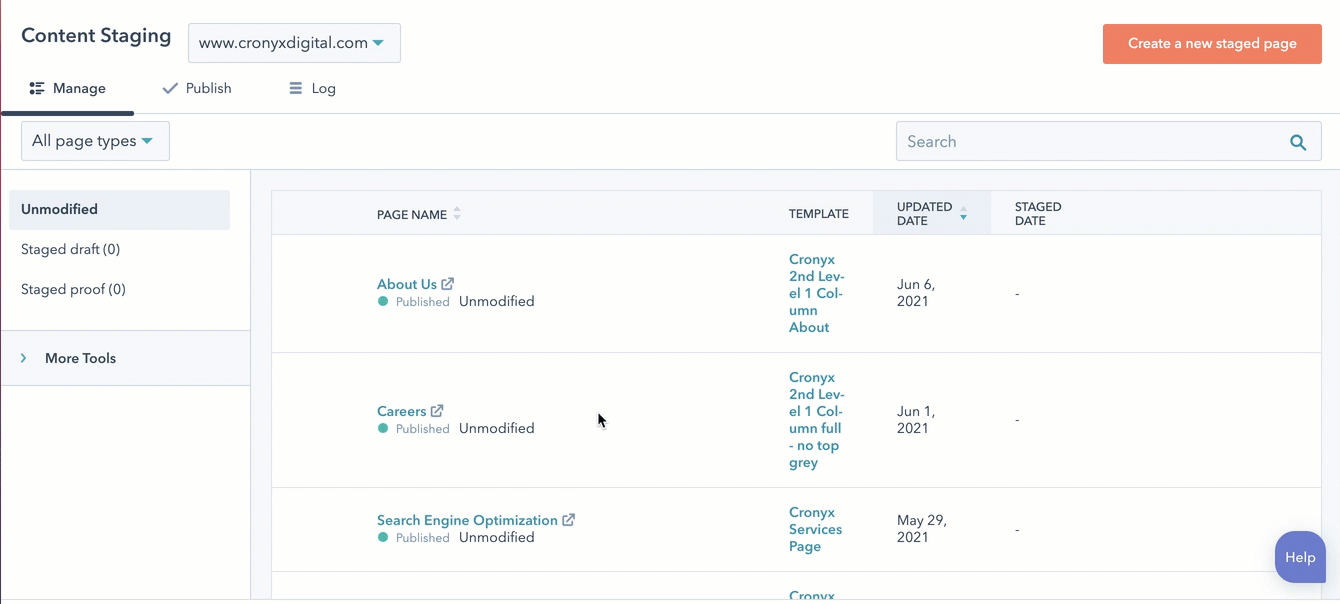Open the Help chat button
Image resolution: width=1340 pixels, height=604 pixels.
1300,557
